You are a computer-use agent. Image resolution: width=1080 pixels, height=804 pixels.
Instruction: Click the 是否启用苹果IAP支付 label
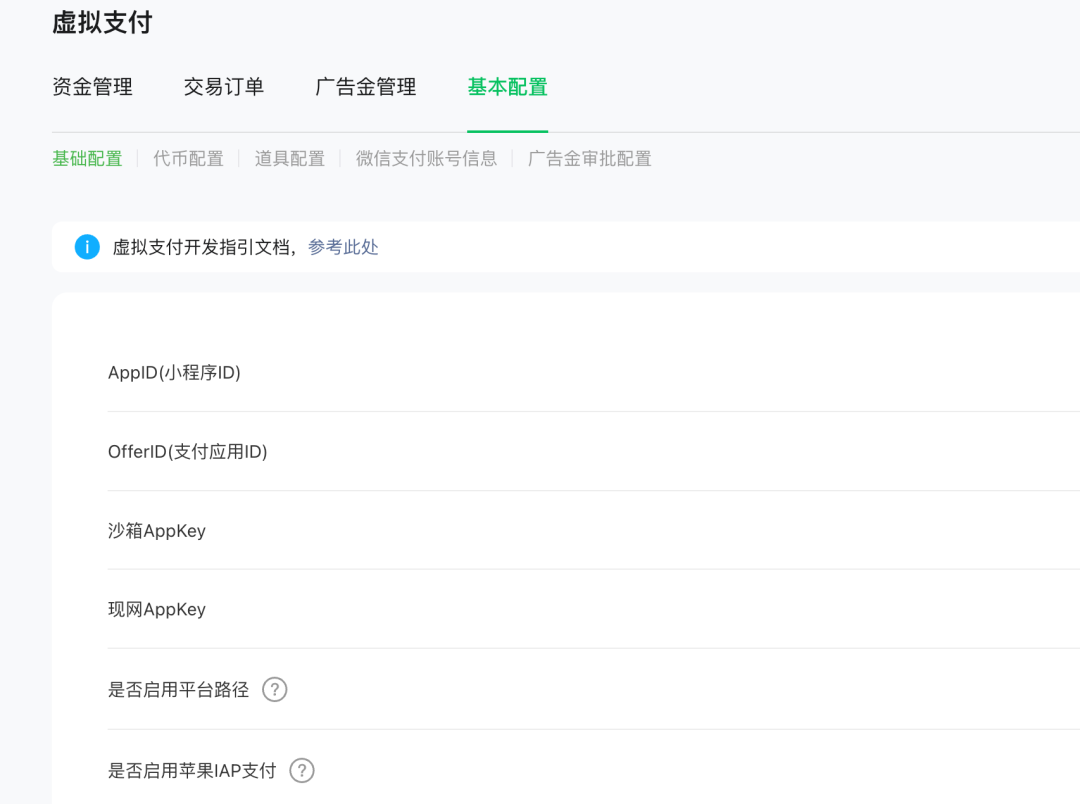coord(192,770)
